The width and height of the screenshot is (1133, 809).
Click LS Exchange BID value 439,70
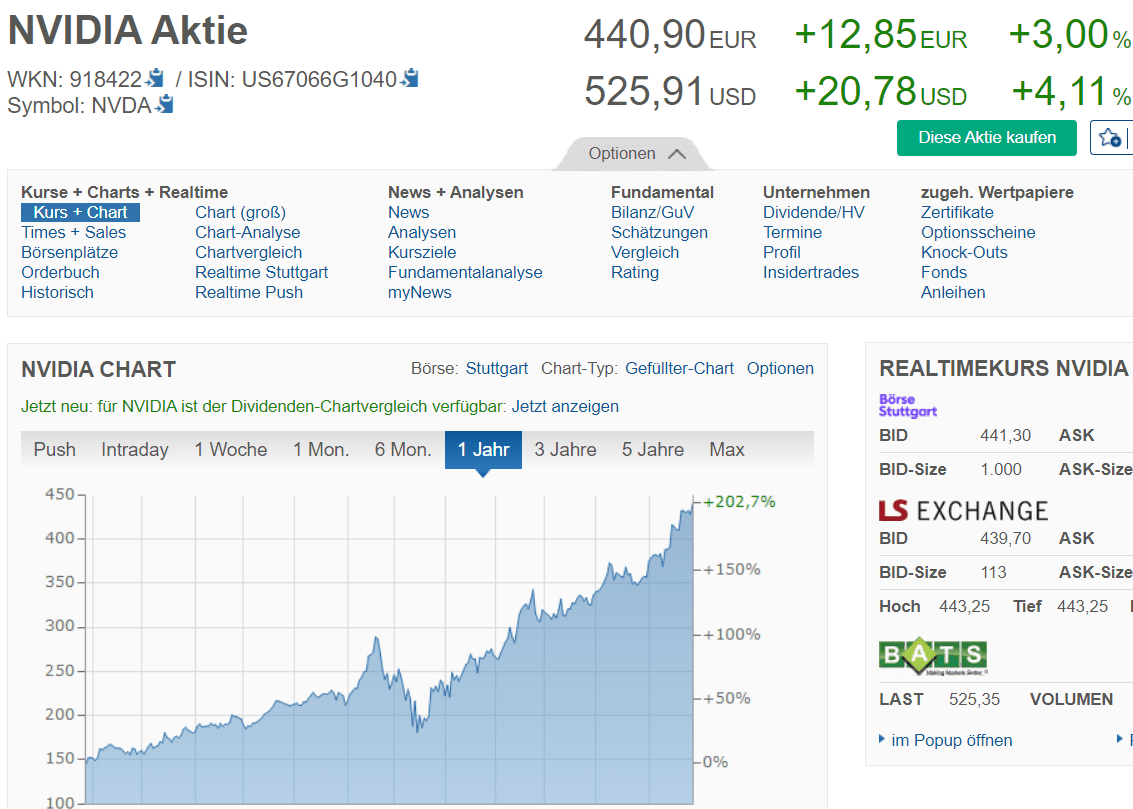[x=1005, y=539]
